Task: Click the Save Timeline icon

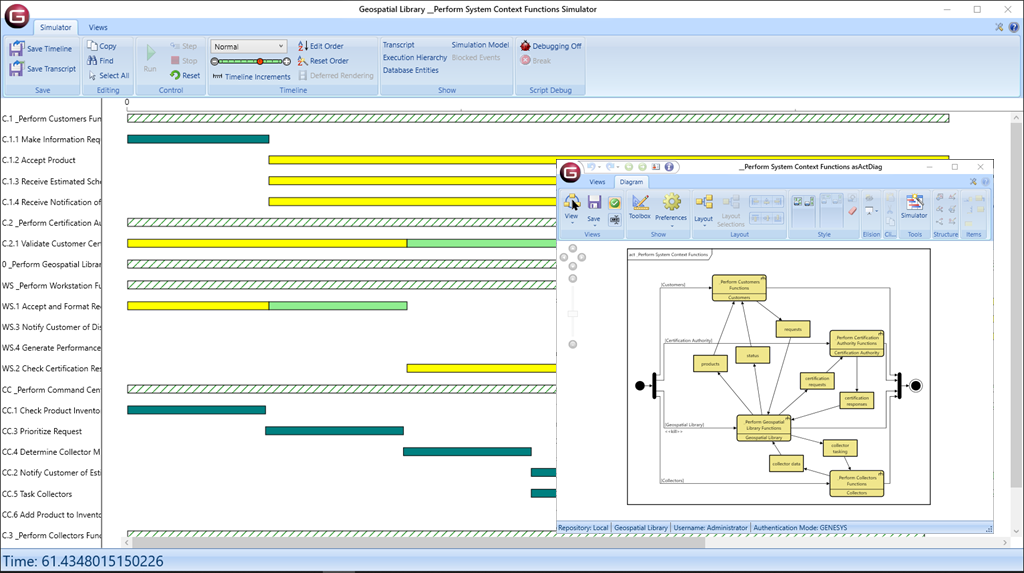Action: (17, 48)
